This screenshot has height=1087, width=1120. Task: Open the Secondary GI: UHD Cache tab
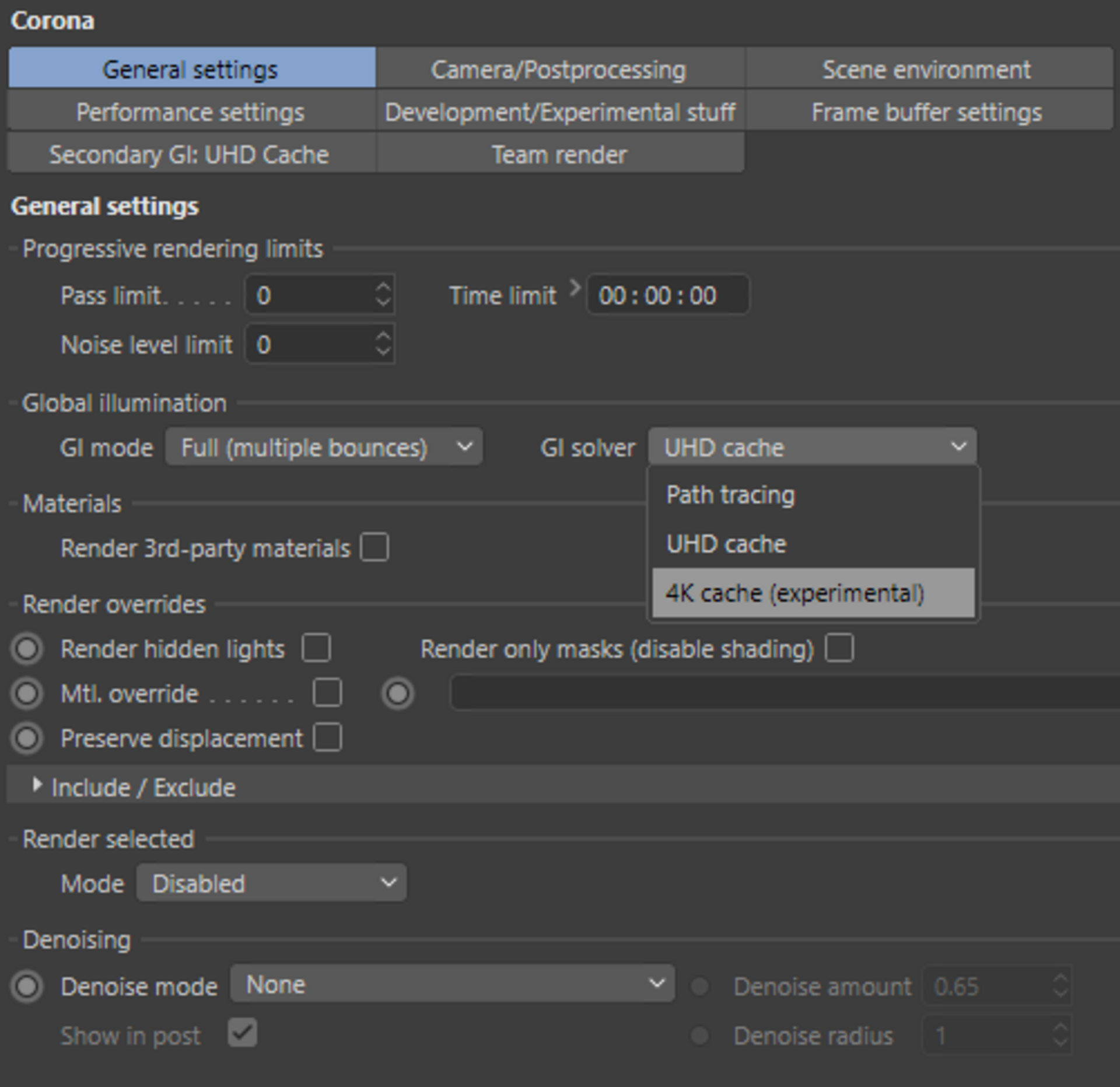tap(192, 153)
